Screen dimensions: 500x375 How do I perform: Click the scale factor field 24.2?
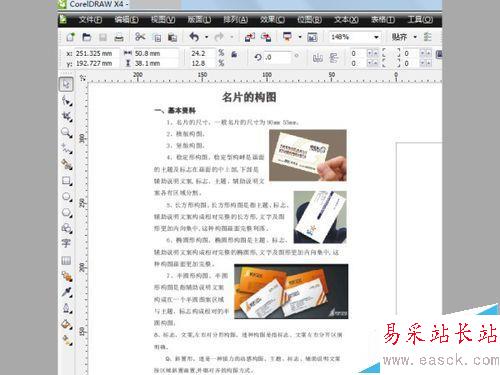pos(203,53)
